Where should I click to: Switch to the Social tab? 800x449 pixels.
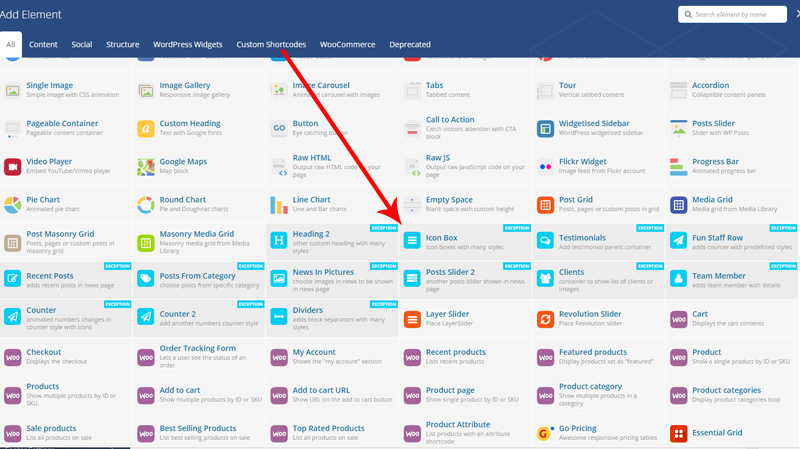(82, 44)
